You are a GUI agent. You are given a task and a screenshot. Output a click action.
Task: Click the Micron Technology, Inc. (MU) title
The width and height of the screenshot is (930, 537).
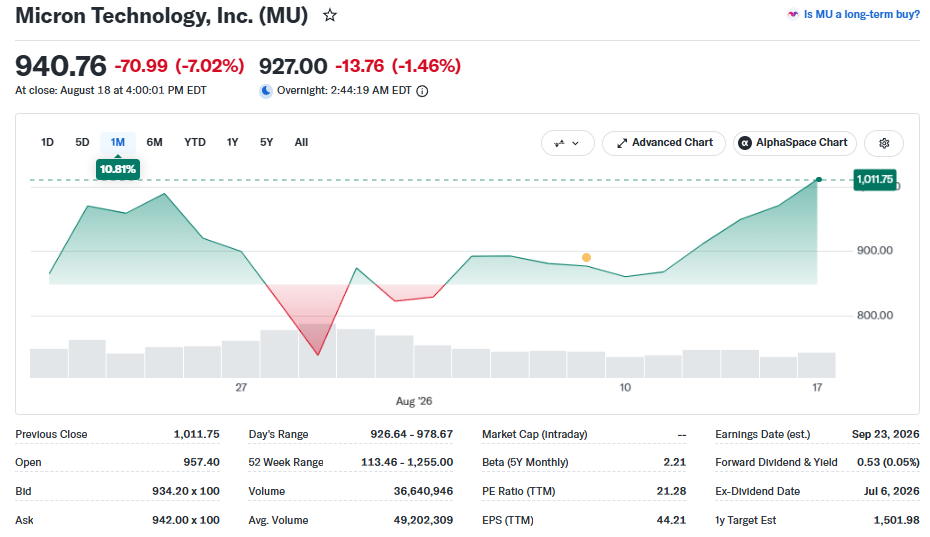point(161,15)
